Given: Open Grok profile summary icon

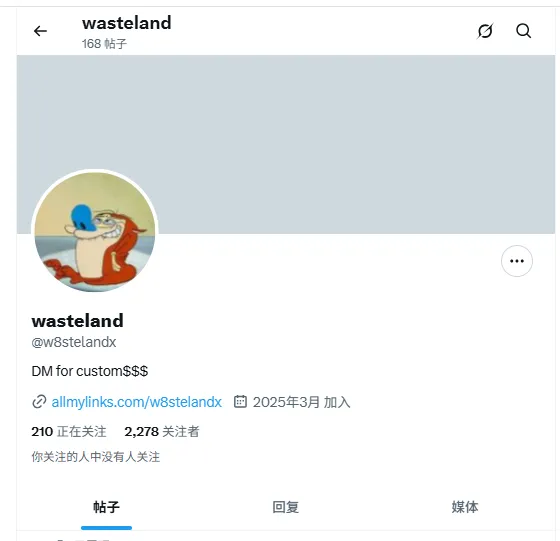Looking at the screenshot, I should click(x=485, y=31).
